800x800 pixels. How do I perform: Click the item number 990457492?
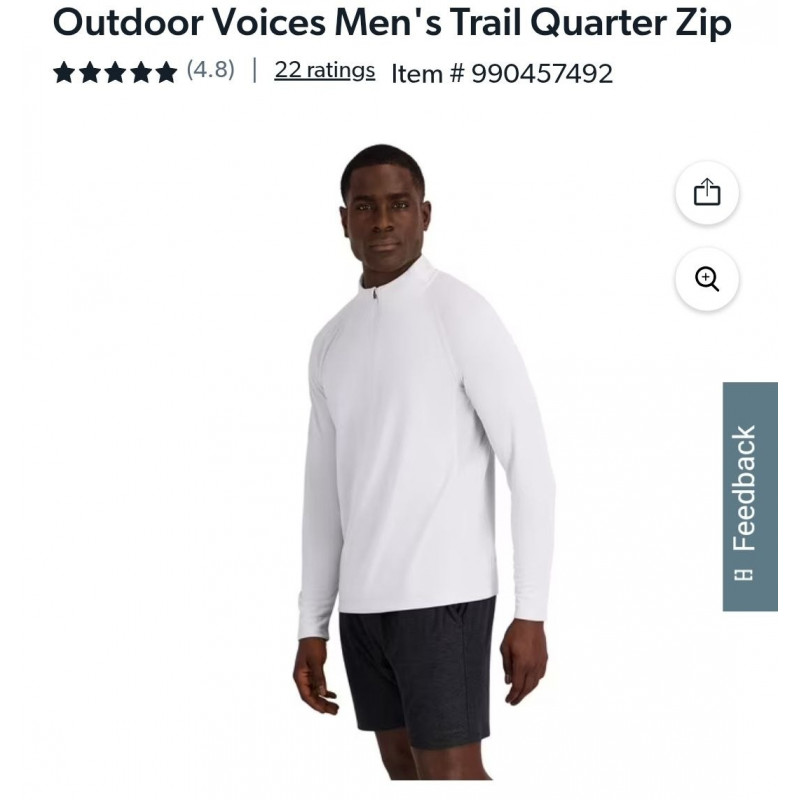point(542,74)
